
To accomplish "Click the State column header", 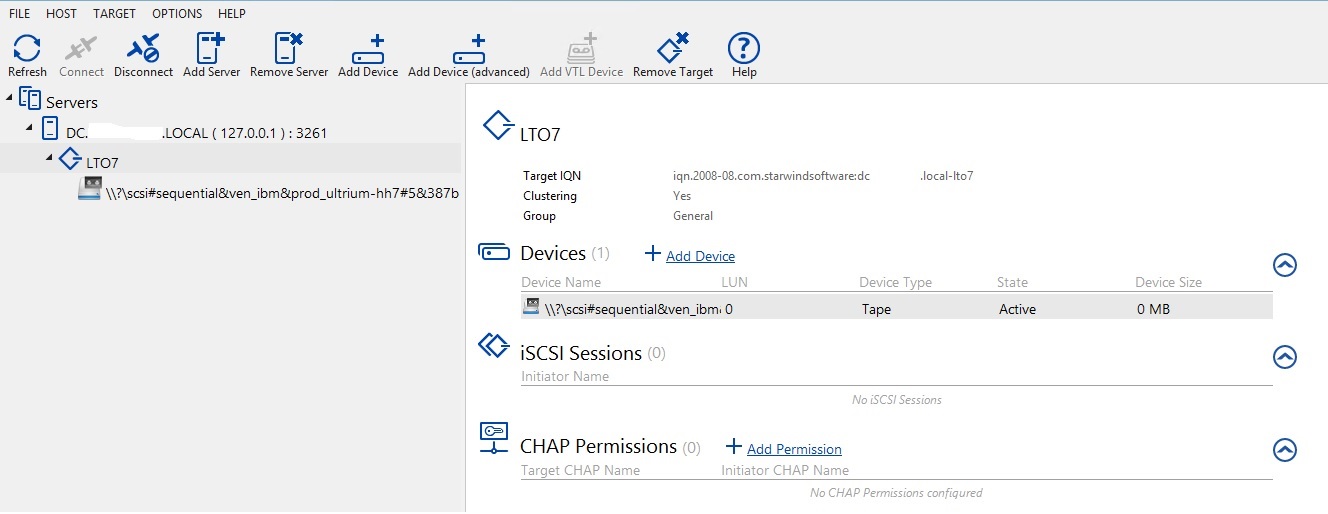I will point(1012,282).
